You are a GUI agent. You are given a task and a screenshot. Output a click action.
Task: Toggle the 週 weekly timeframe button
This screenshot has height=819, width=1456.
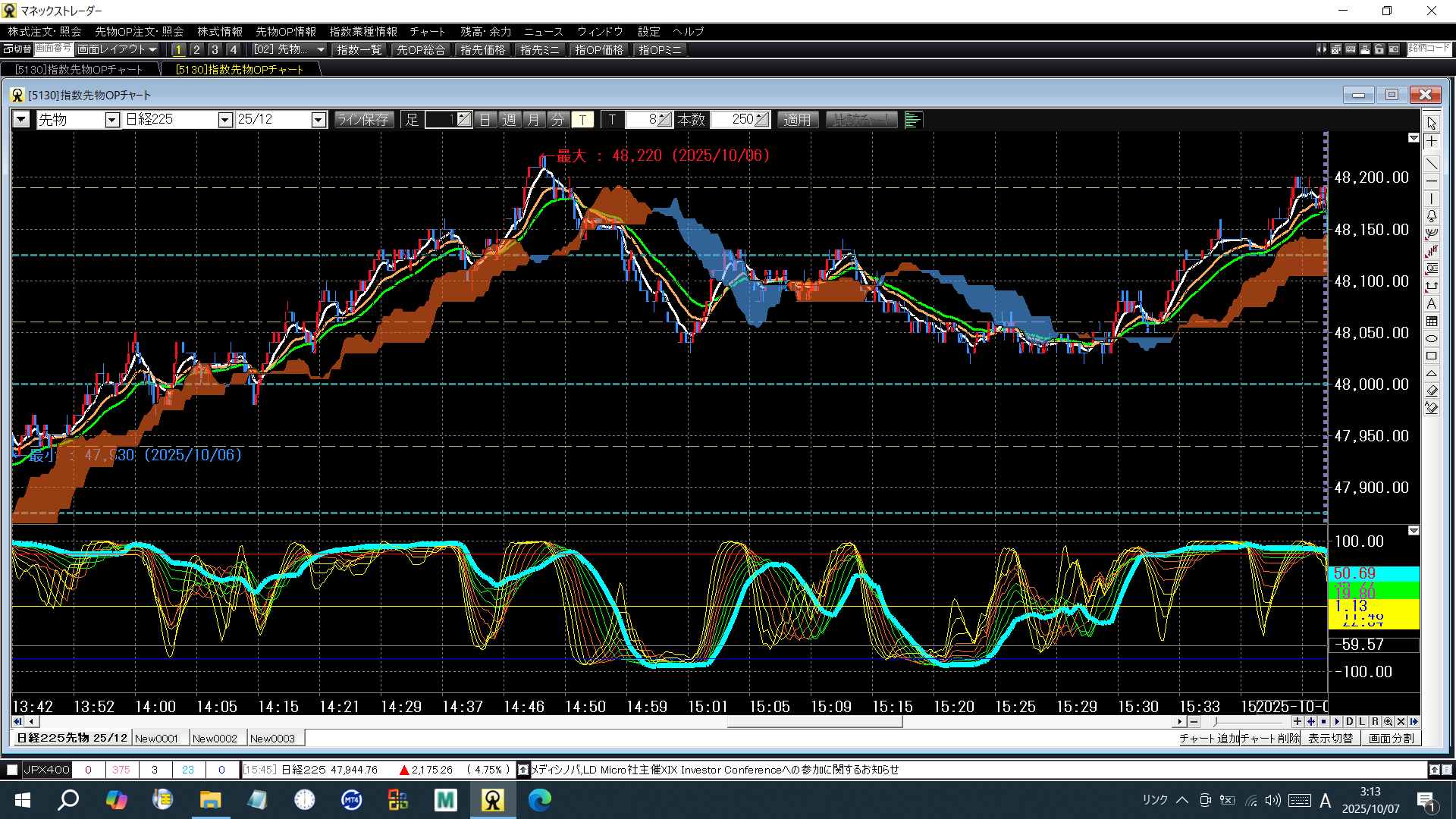(x=510, y=120)
